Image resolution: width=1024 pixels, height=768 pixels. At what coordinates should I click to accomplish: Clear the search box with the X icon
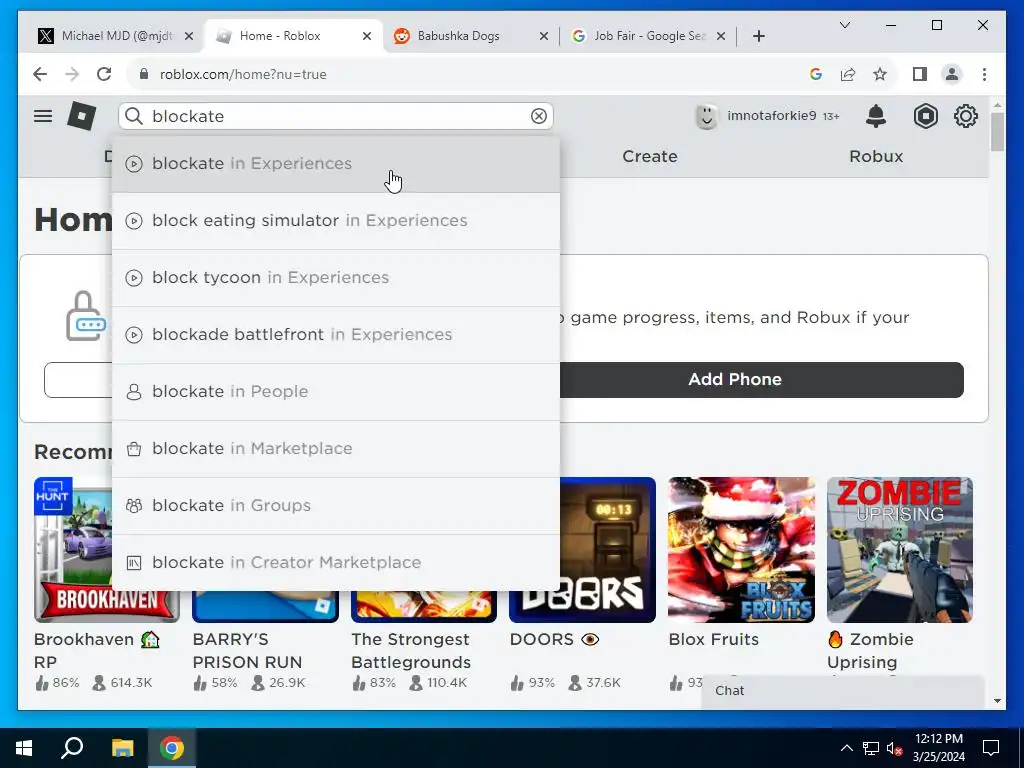pos(539,116)
